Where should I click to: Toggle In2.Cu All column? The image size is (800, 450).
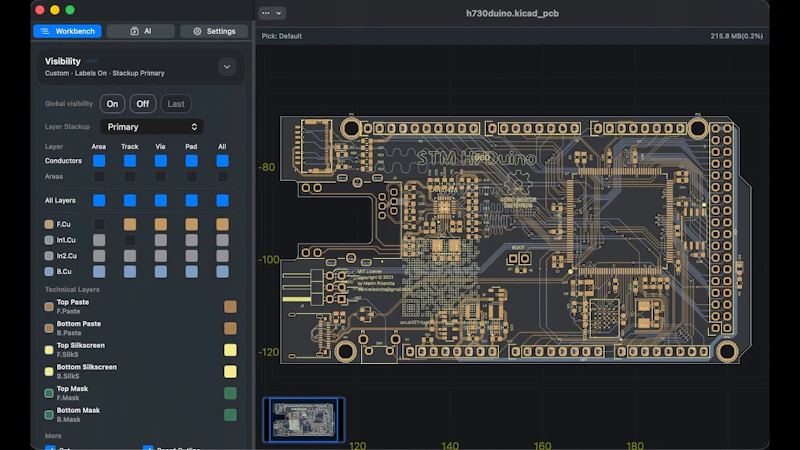[x=222, y=256]
